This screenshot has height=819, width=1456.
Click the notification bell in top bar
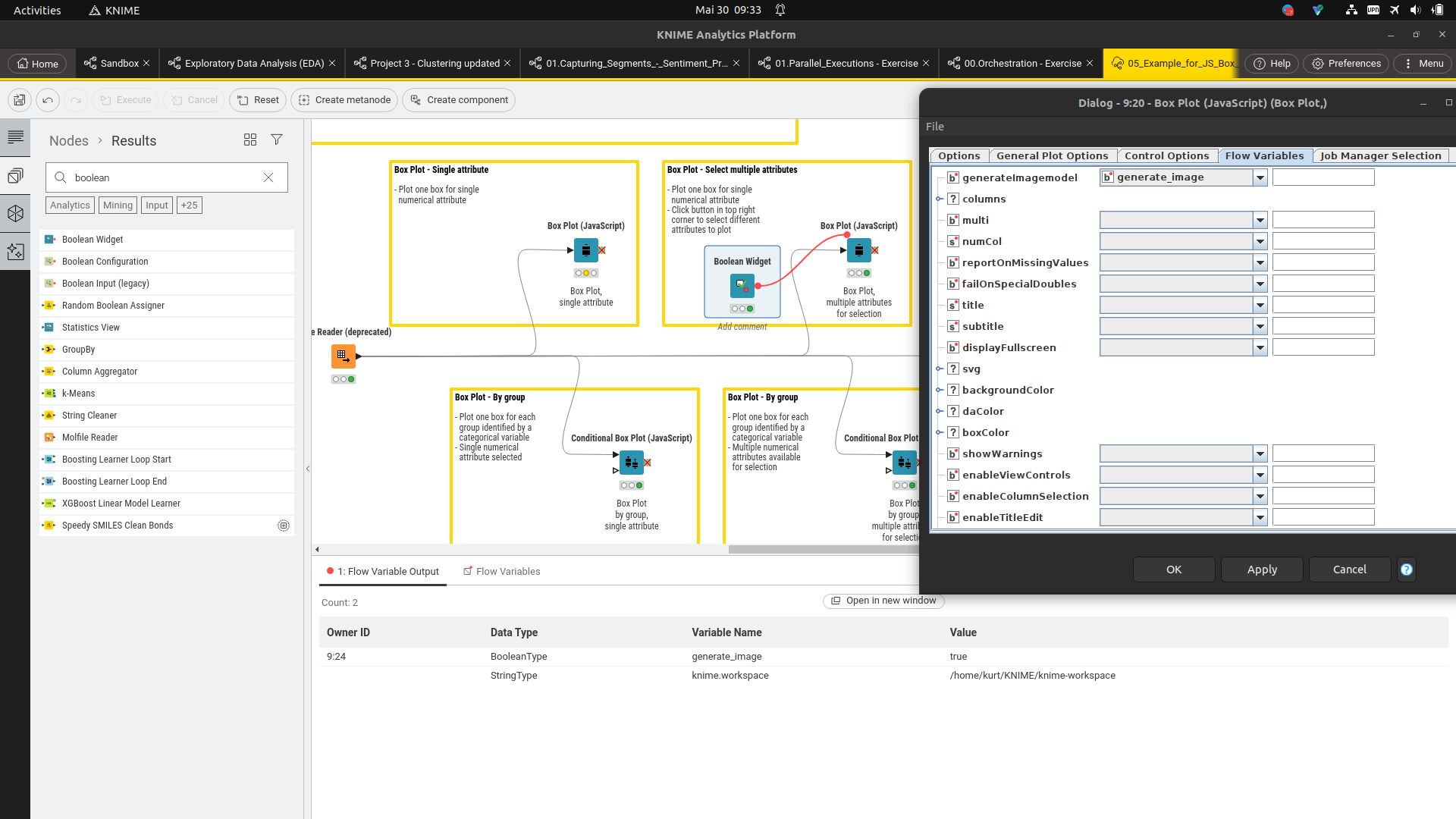coord(780,10)
